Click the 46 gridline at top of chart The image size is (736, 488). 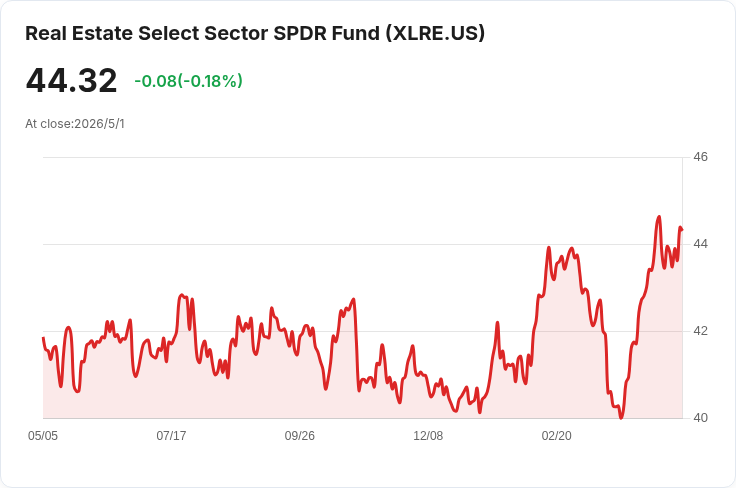tap(362, 157)
